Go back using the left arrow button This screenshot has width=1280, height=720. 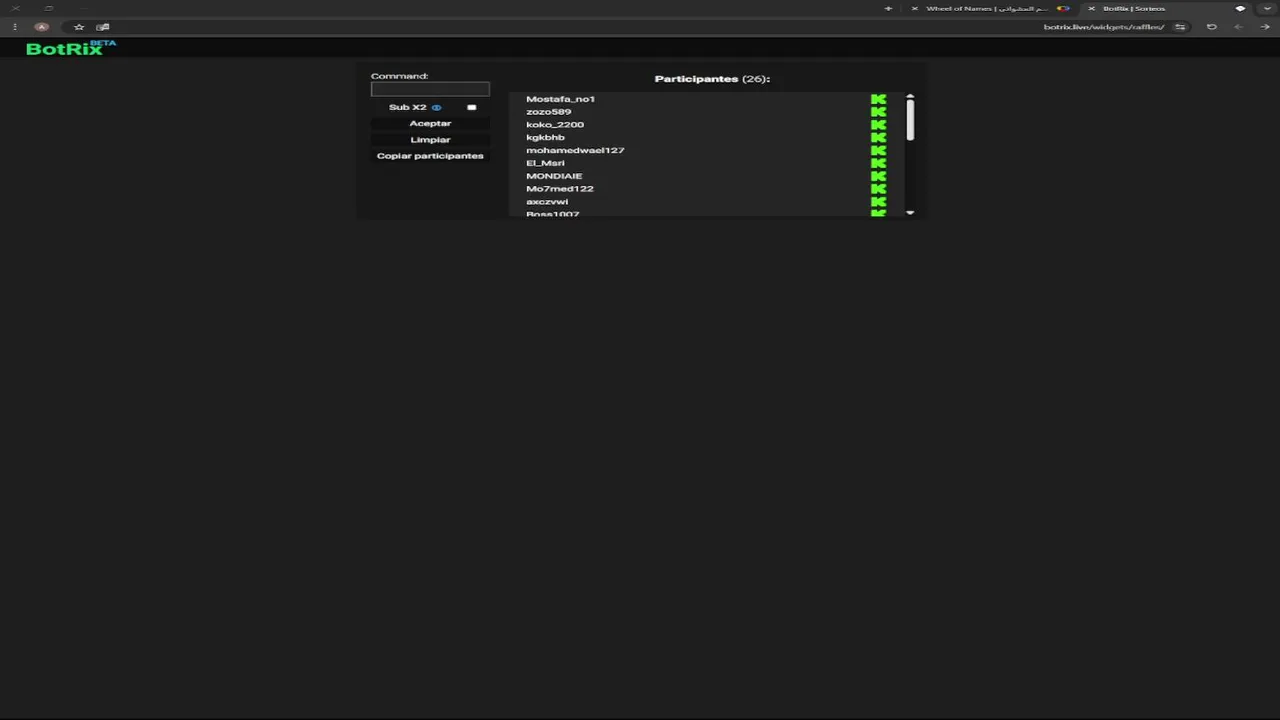point(1238,27)
